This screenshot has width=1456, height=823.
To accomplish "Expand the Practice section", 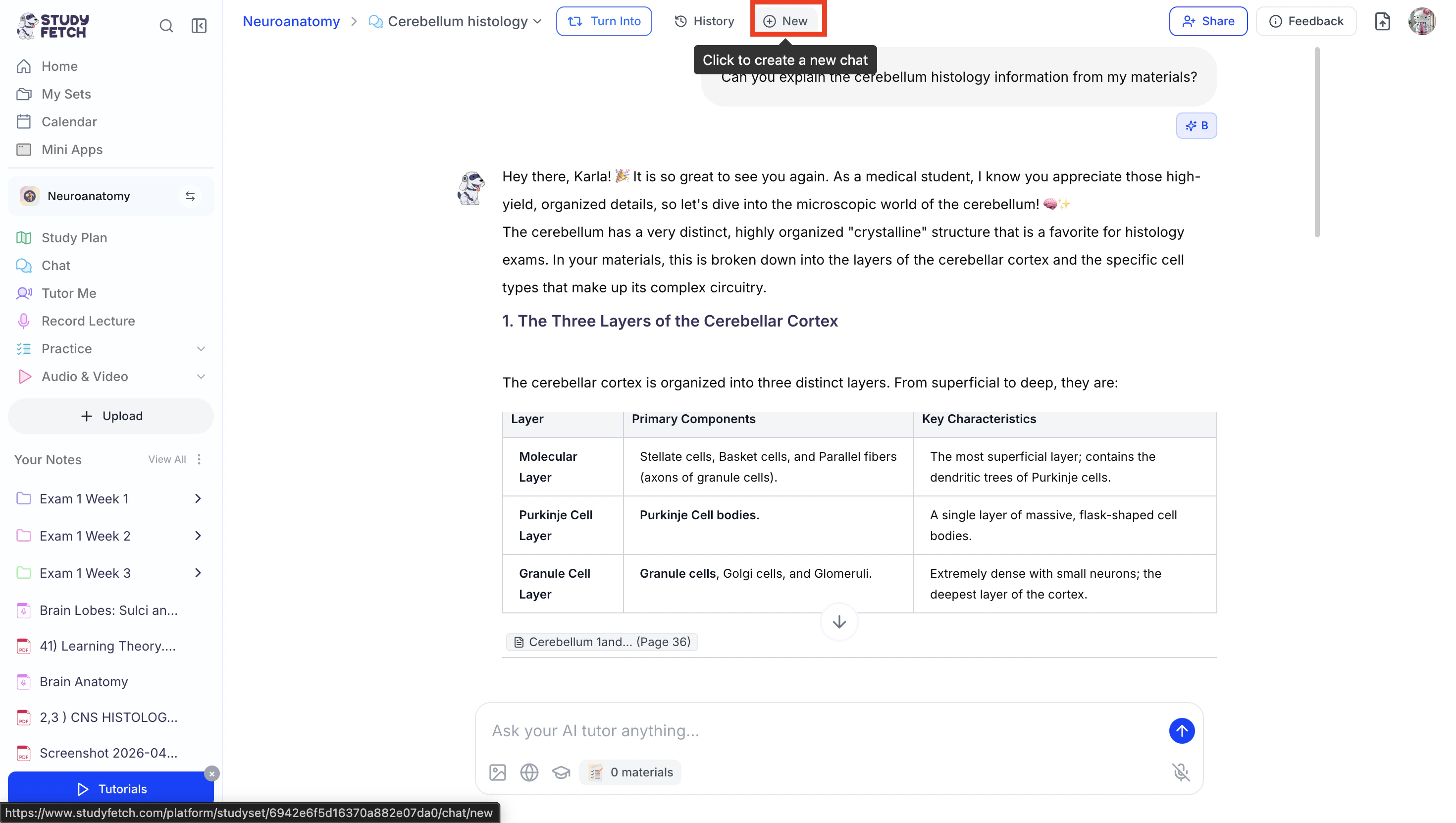I will tap(201, 349).
